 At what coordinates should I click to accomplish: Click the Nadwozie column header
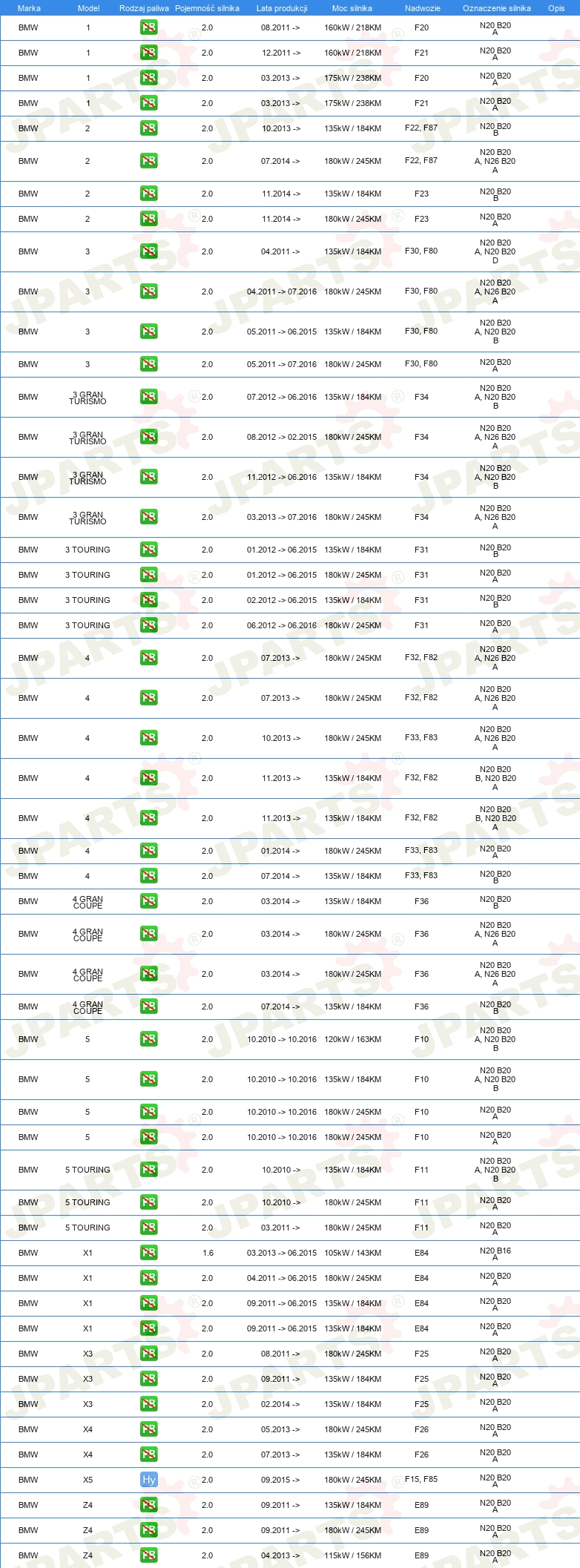(422, 8)
